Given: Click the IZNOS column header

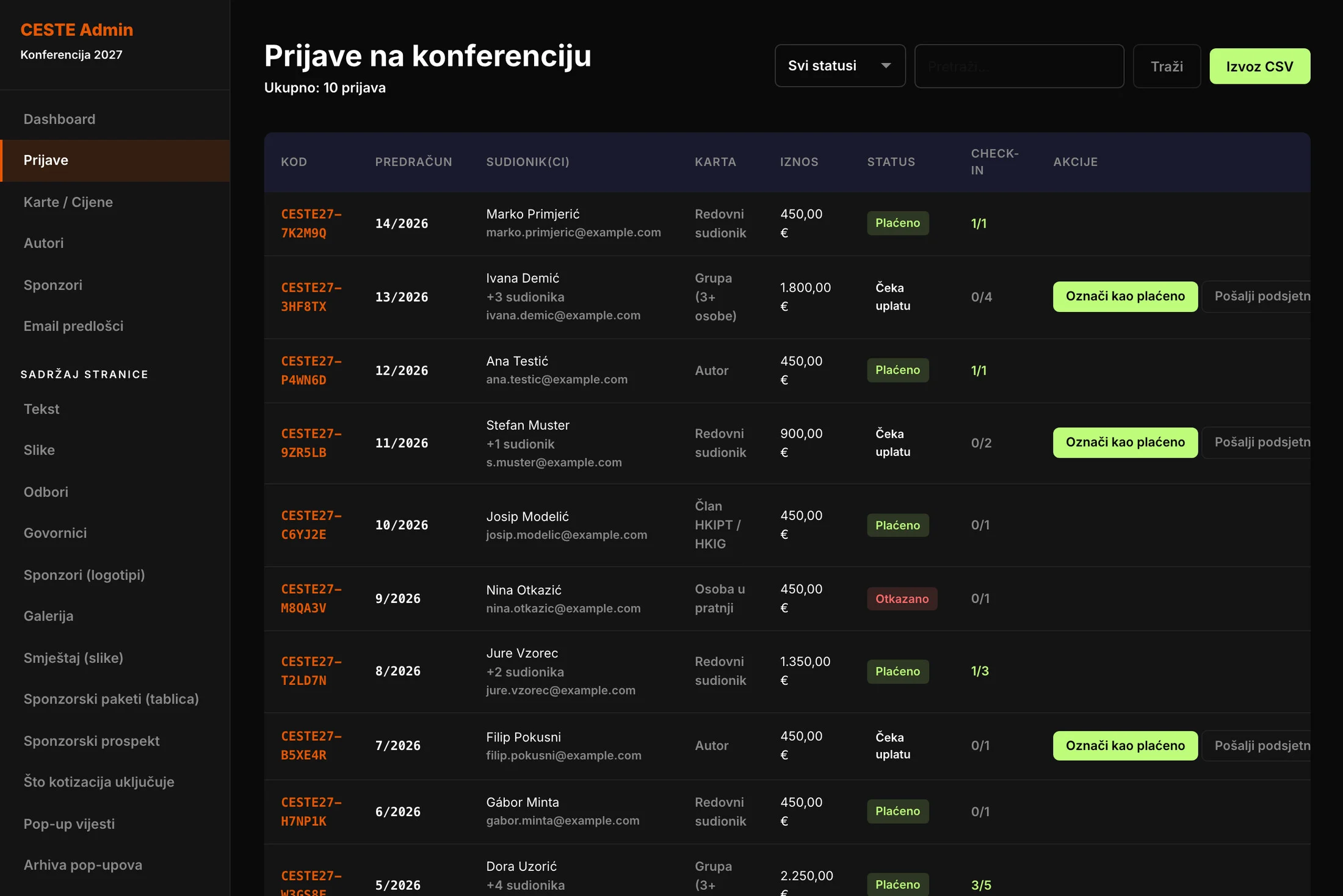Looking at the screenshot, I should (799, 162).
